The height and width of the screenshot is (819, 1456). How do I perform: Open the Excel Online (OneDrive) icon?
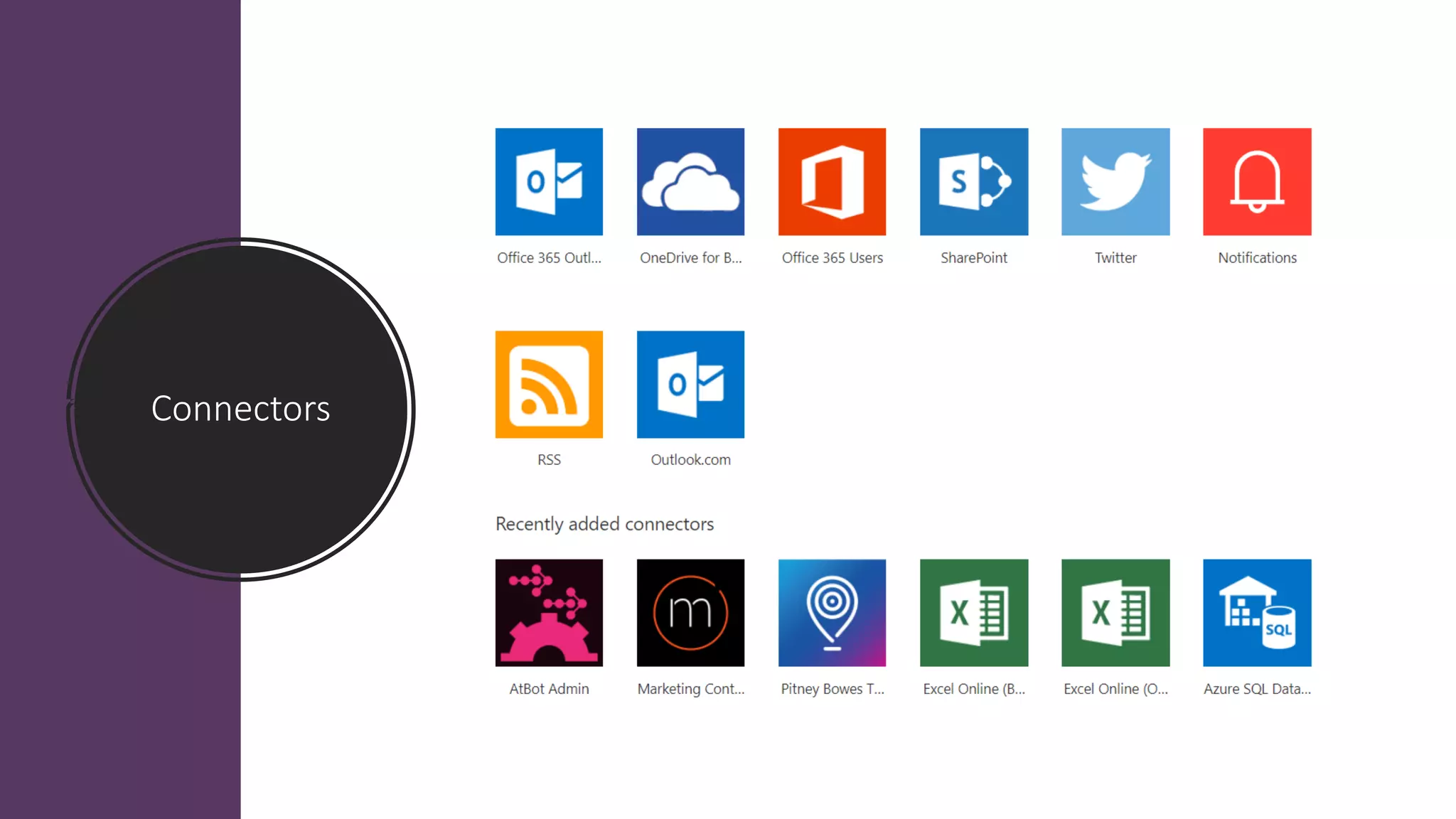pos(1115,612)
